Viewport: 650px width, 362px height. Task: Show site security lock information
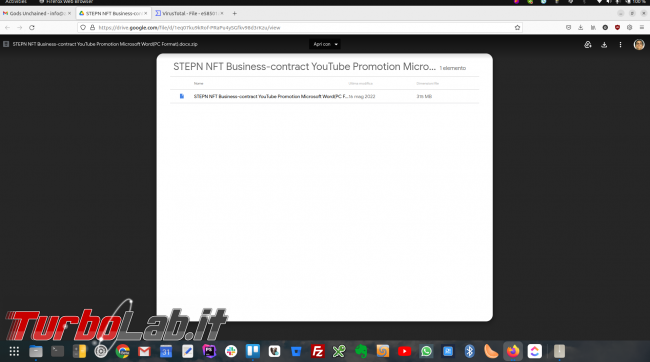pos(92,28)
